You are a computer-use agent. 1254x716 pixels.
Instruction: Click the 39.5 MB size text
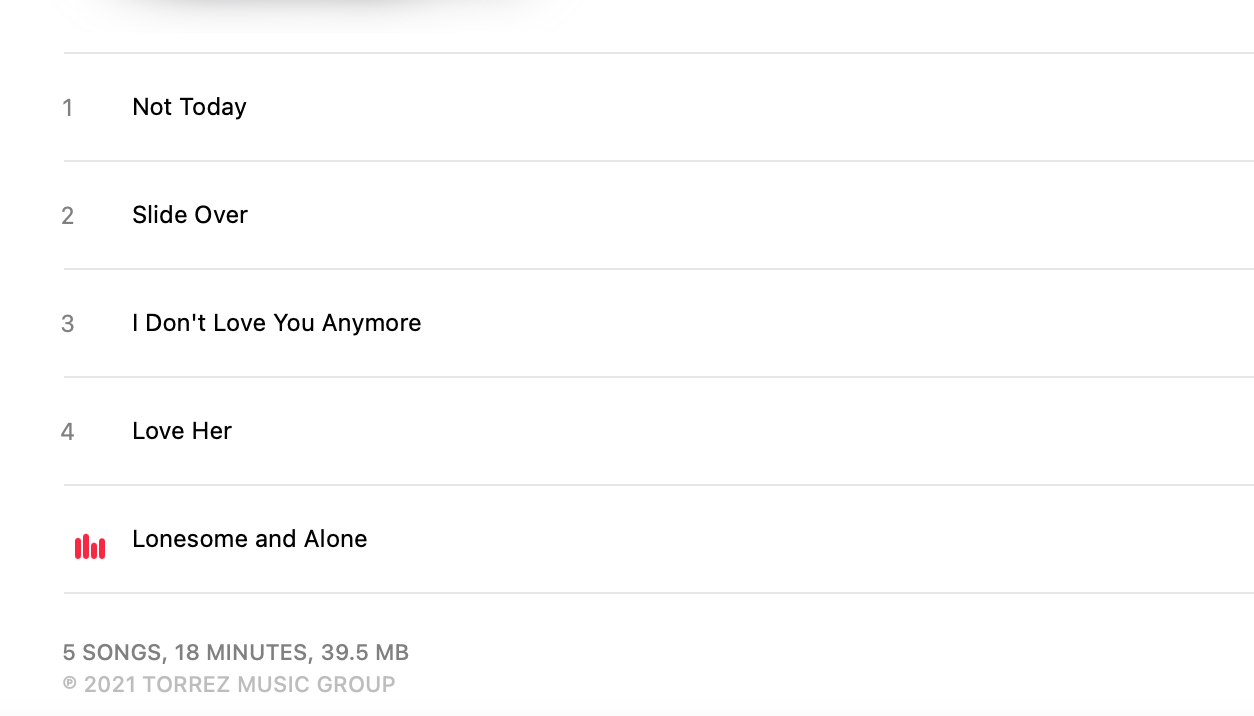pos(365,653)
